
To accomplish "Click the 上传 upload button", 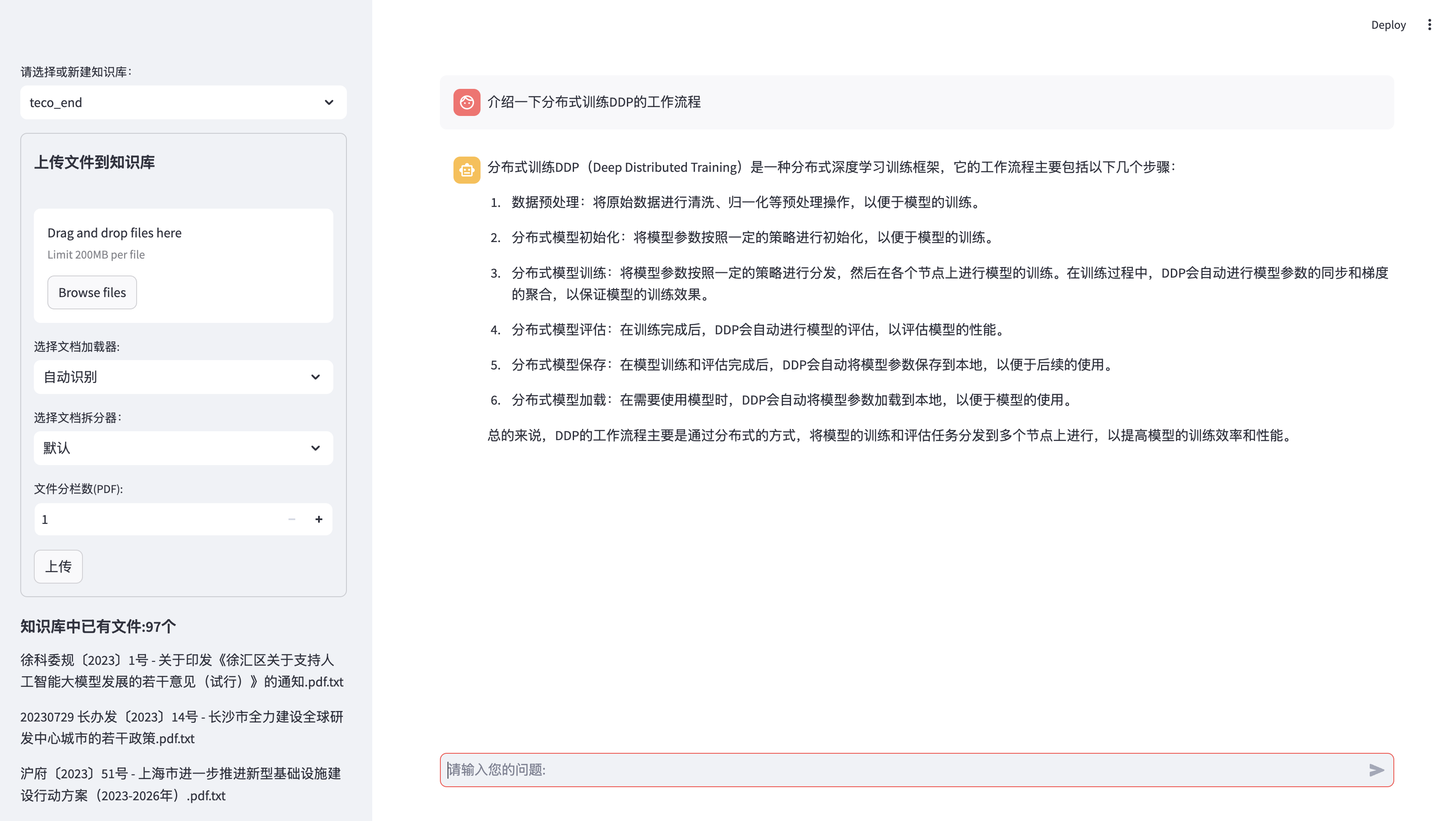I will point(58,567).
